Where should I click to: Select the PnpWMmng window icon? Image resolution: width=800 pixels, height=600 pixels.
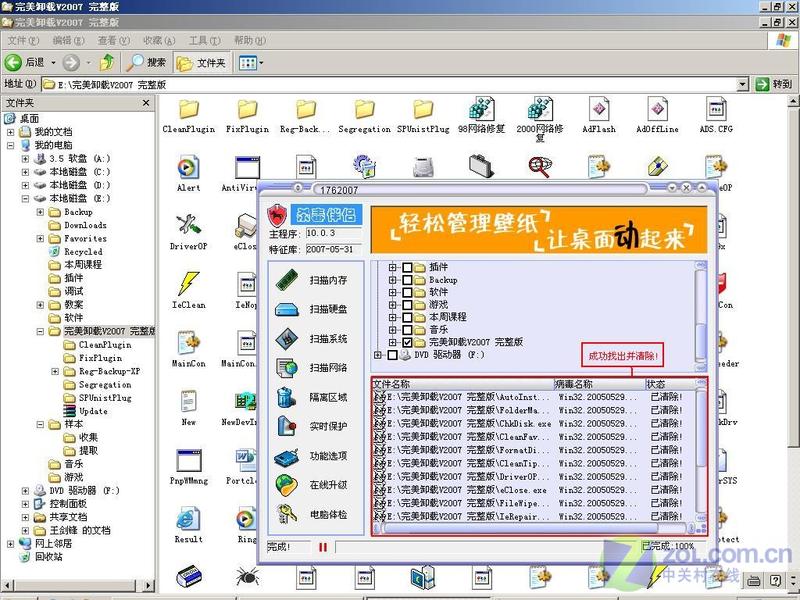click(189, 460)
